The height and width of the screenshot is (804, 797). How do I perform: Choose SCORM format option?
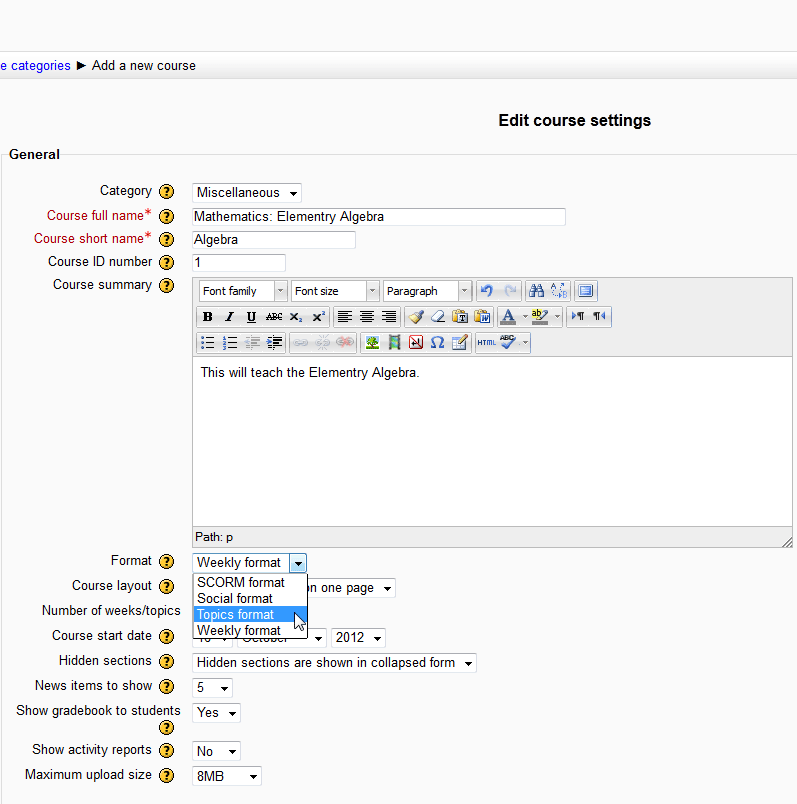coord(241,583)
